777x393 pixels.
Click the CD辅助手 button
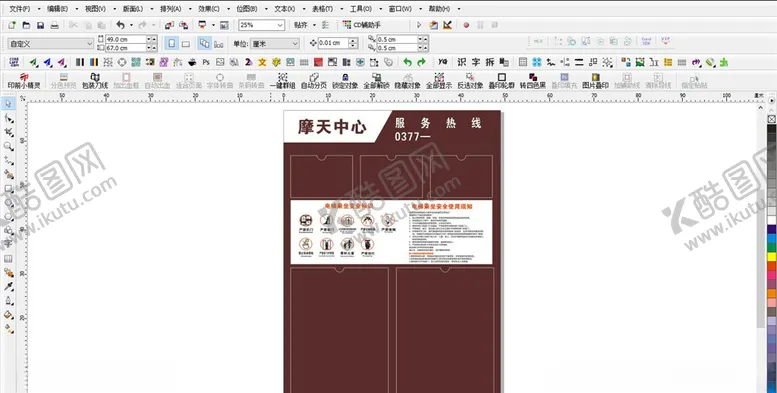(x=362, y=25)
